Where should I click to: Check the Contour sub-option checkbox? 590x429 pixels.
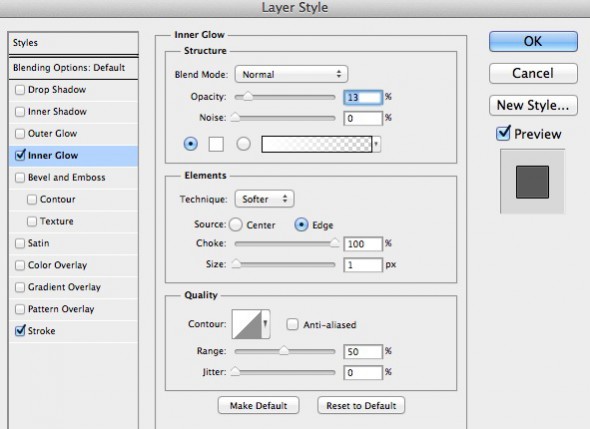(32, 199)
